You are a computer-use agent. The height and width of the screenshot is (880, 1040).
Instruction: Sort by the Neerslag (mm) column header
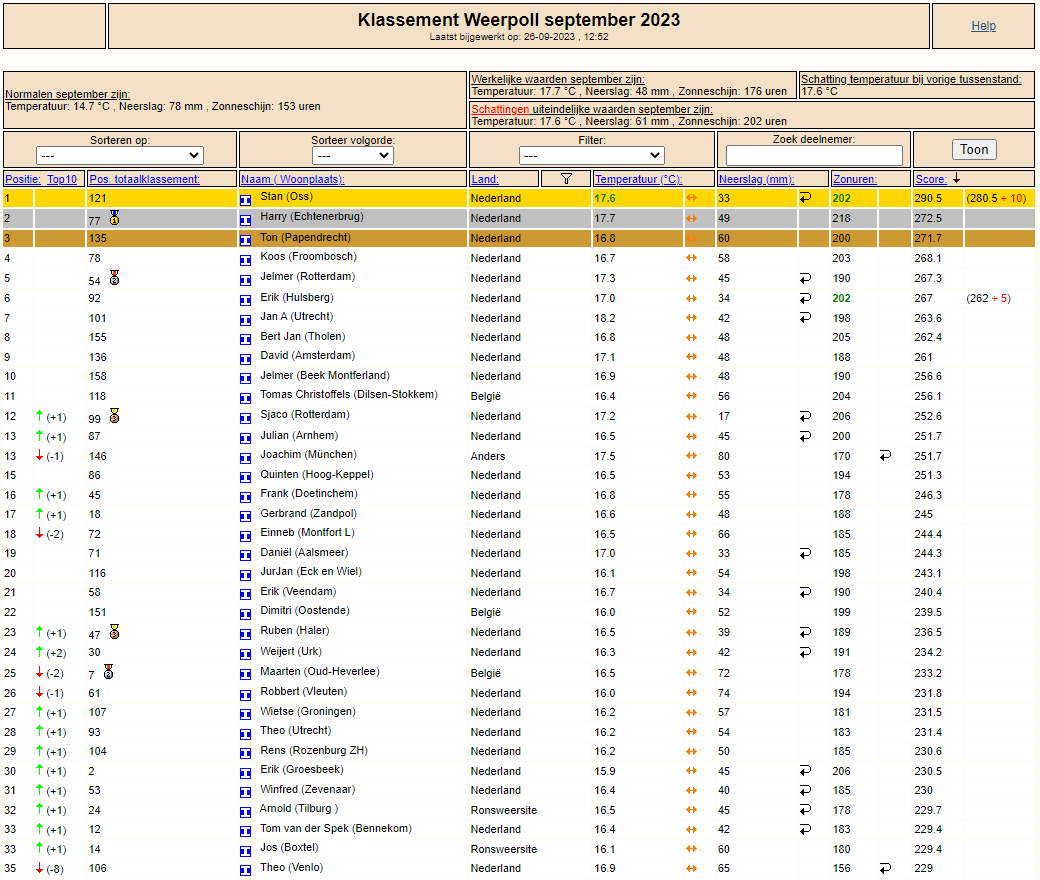[x=756, y=180]
